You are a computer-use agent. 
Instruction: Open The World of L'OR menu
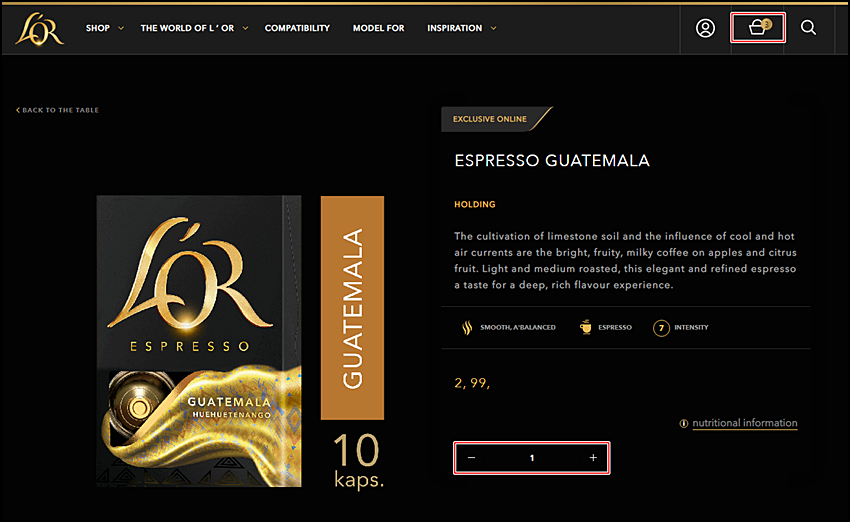[187, 28]
